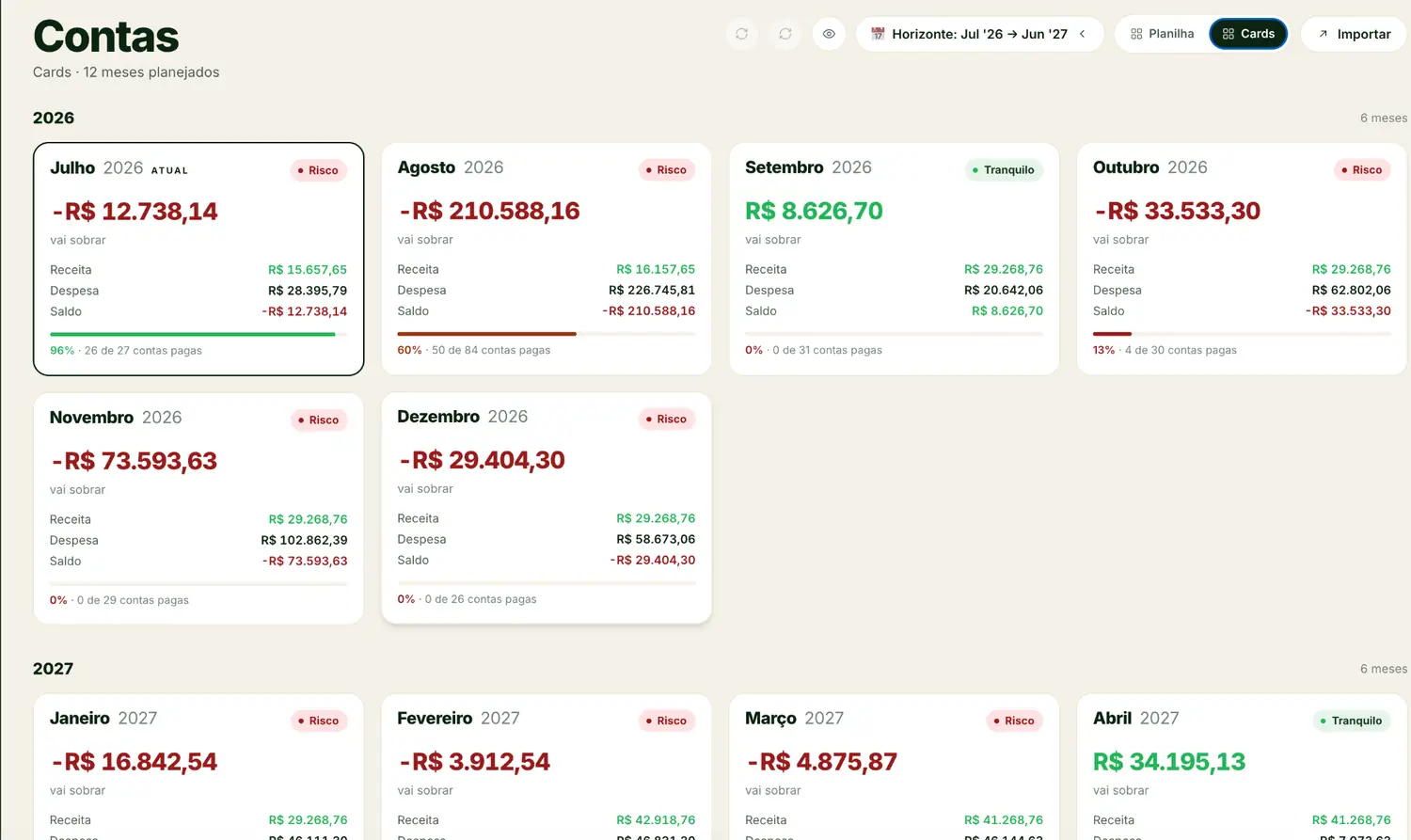The height and width of the screenshot is (840, 1411).
Task: Open the Janeiro 2027 card title
Action: click(x=103, y=719)
